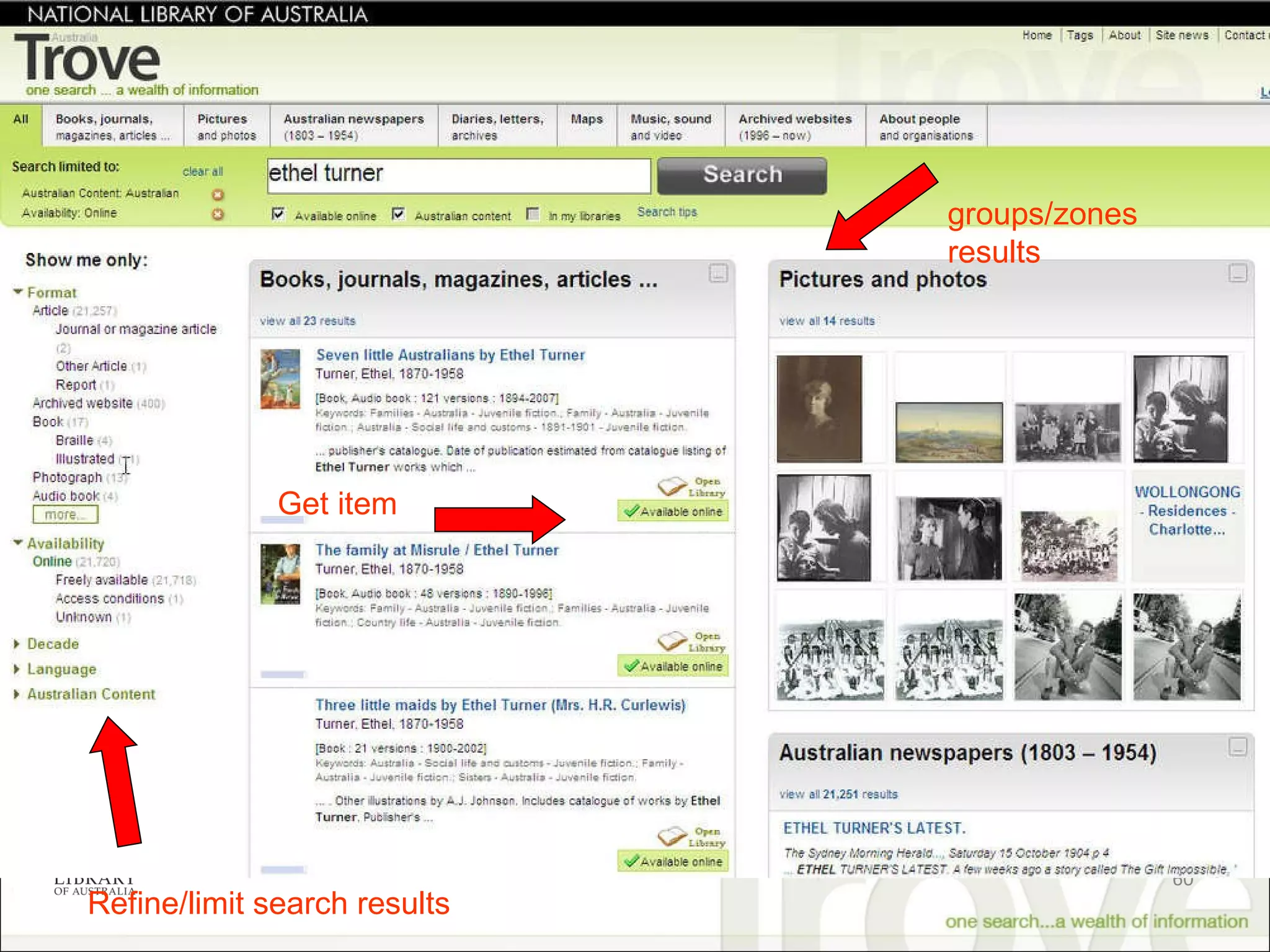Open Library icon for Three little maids
Image resolution: width=1270 pixels, height=952 pixels.
click(691, 837)
